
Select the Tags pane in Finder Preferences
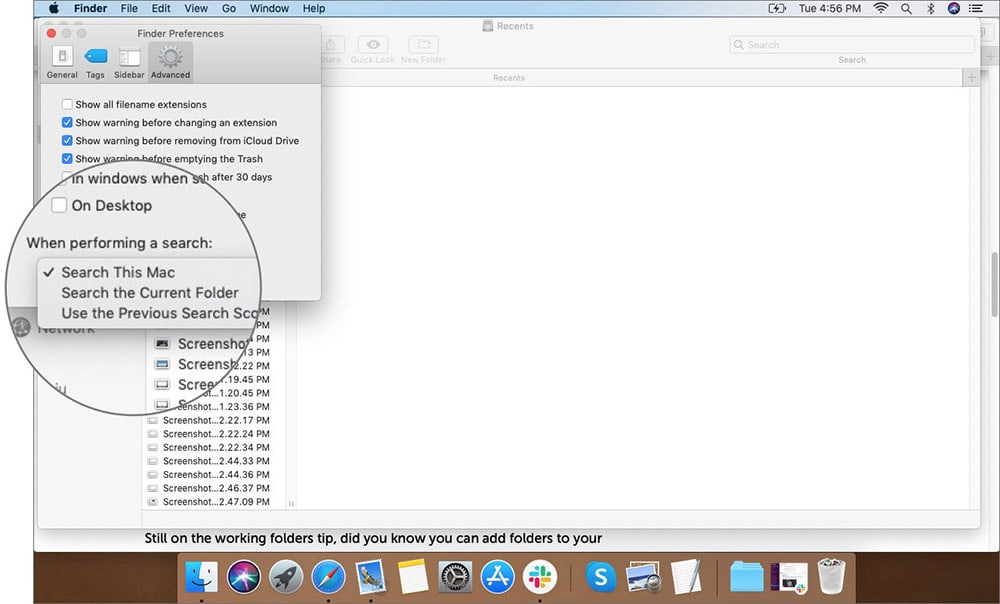coord(95,58)
